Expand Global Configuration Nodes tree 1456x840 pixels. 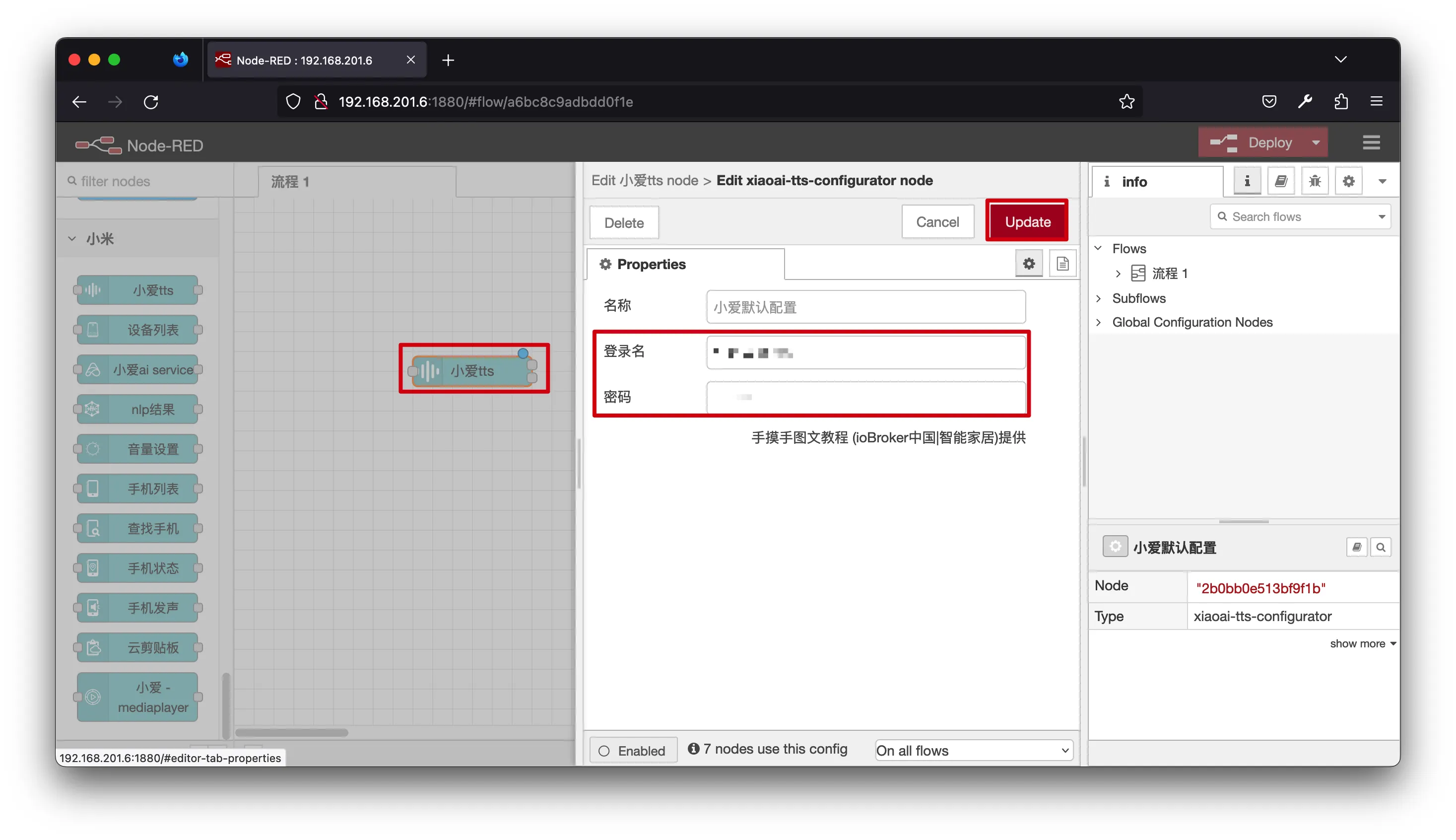pos(1099,322)
